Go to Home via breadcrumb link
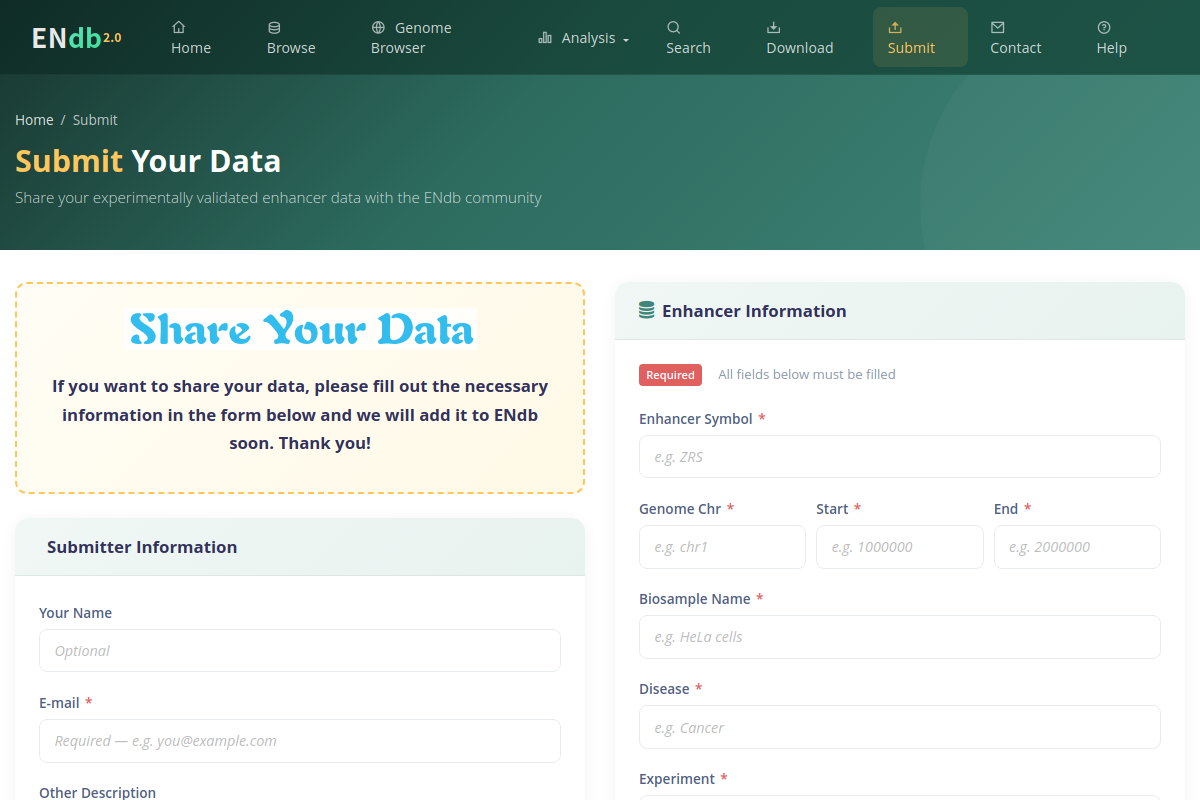 coord(34,120)
